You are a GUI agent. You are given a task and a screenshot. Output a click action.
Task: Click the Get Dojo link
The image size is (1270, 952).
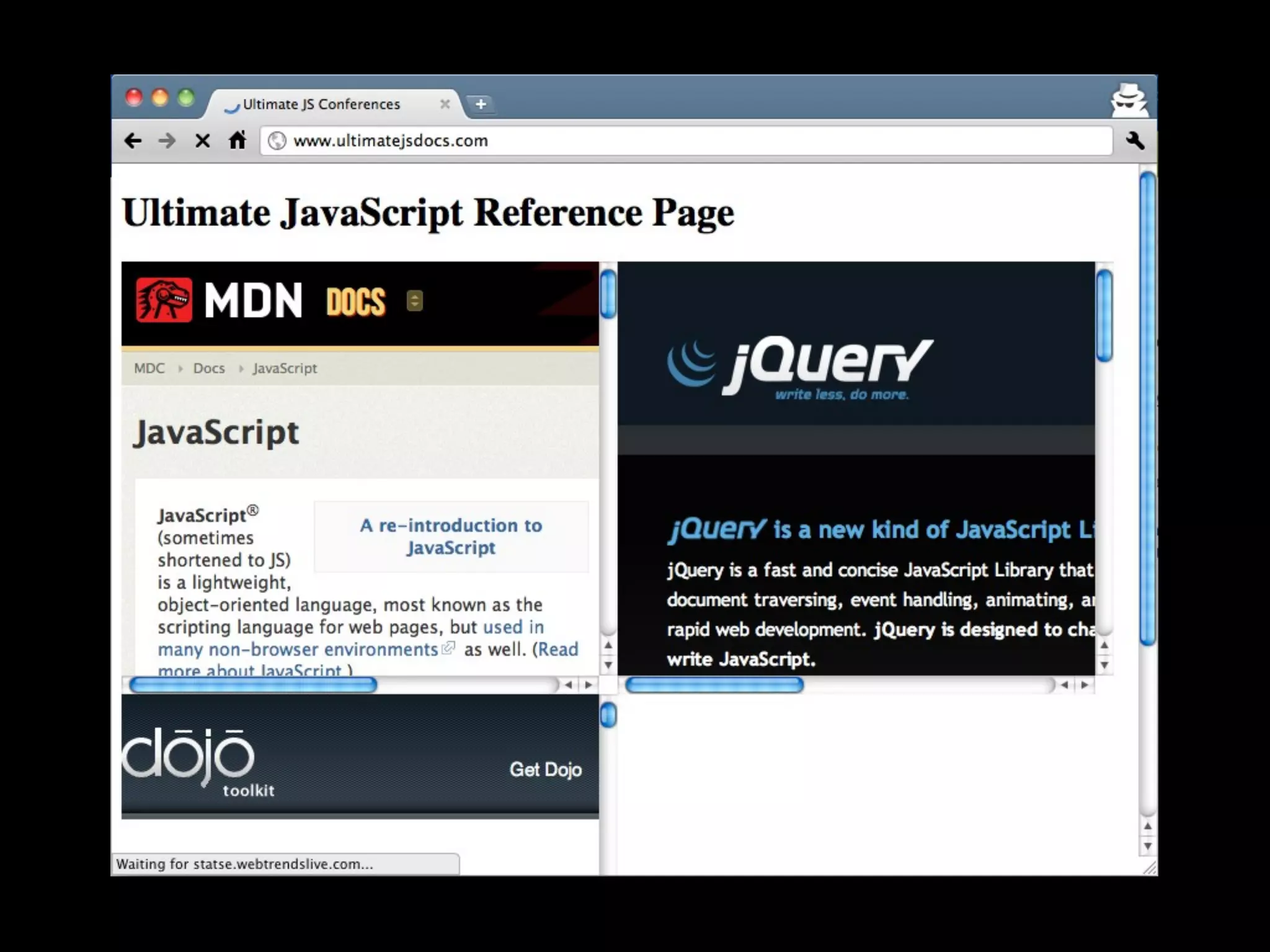point(545,769)
